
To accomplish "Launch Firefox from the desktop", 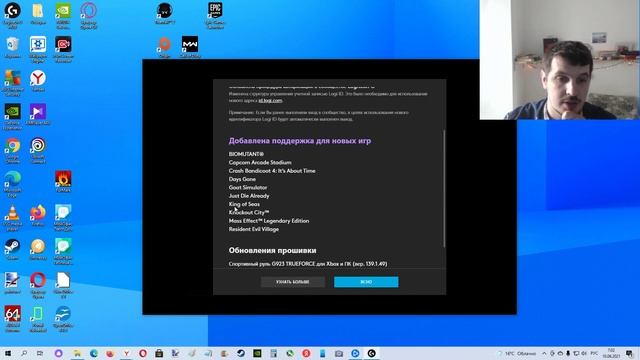I will point(38,216).
